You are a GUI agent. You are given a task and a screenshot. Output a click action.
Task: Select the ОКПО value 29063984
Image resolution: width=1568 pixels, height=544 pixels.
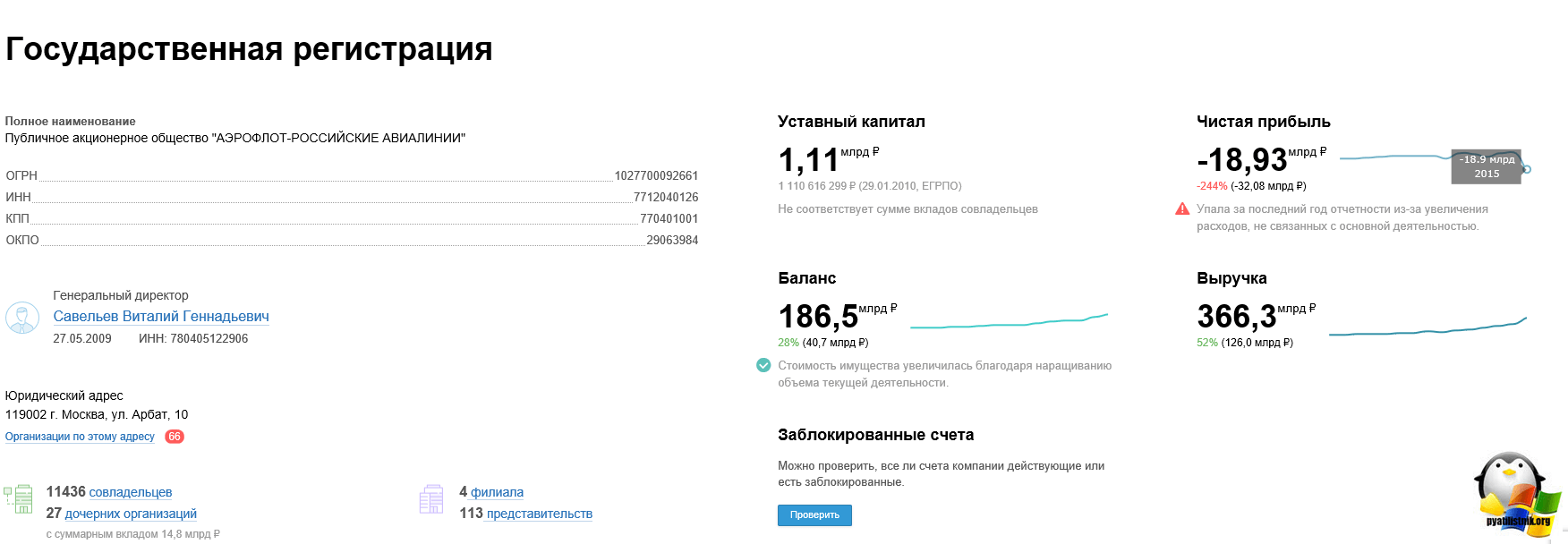coord(672,241)
